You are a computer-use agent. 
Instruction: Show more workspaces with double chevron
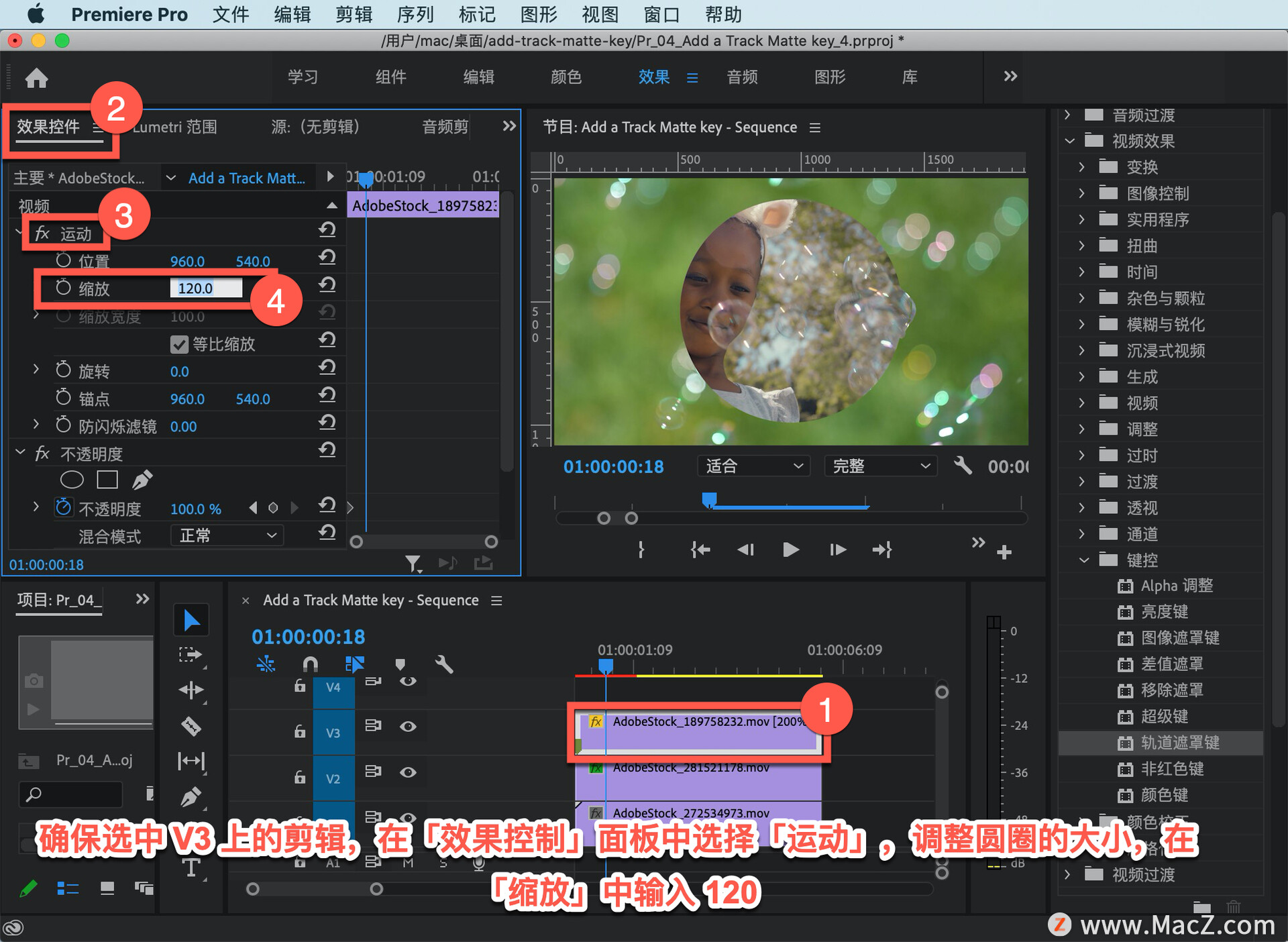pos(1010,76)
